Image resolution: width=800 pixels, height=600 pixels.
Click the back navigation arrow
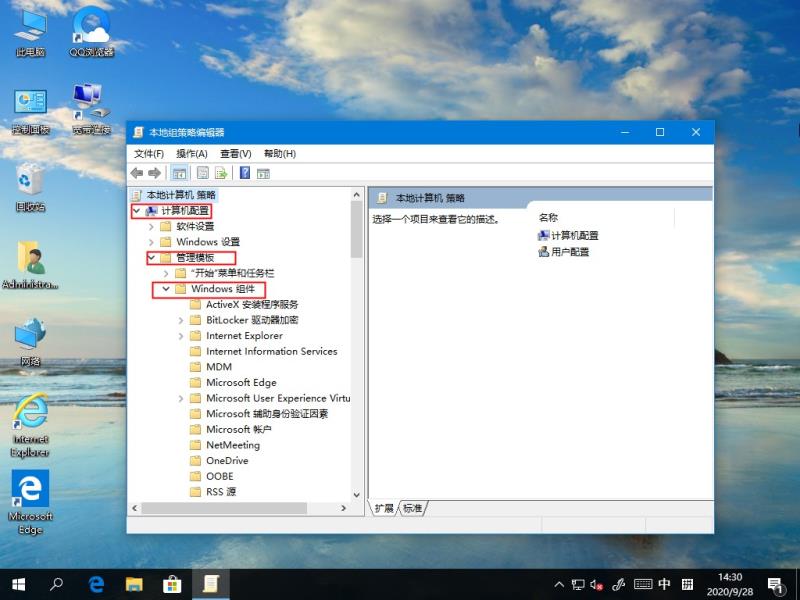(x=137, y=172)
